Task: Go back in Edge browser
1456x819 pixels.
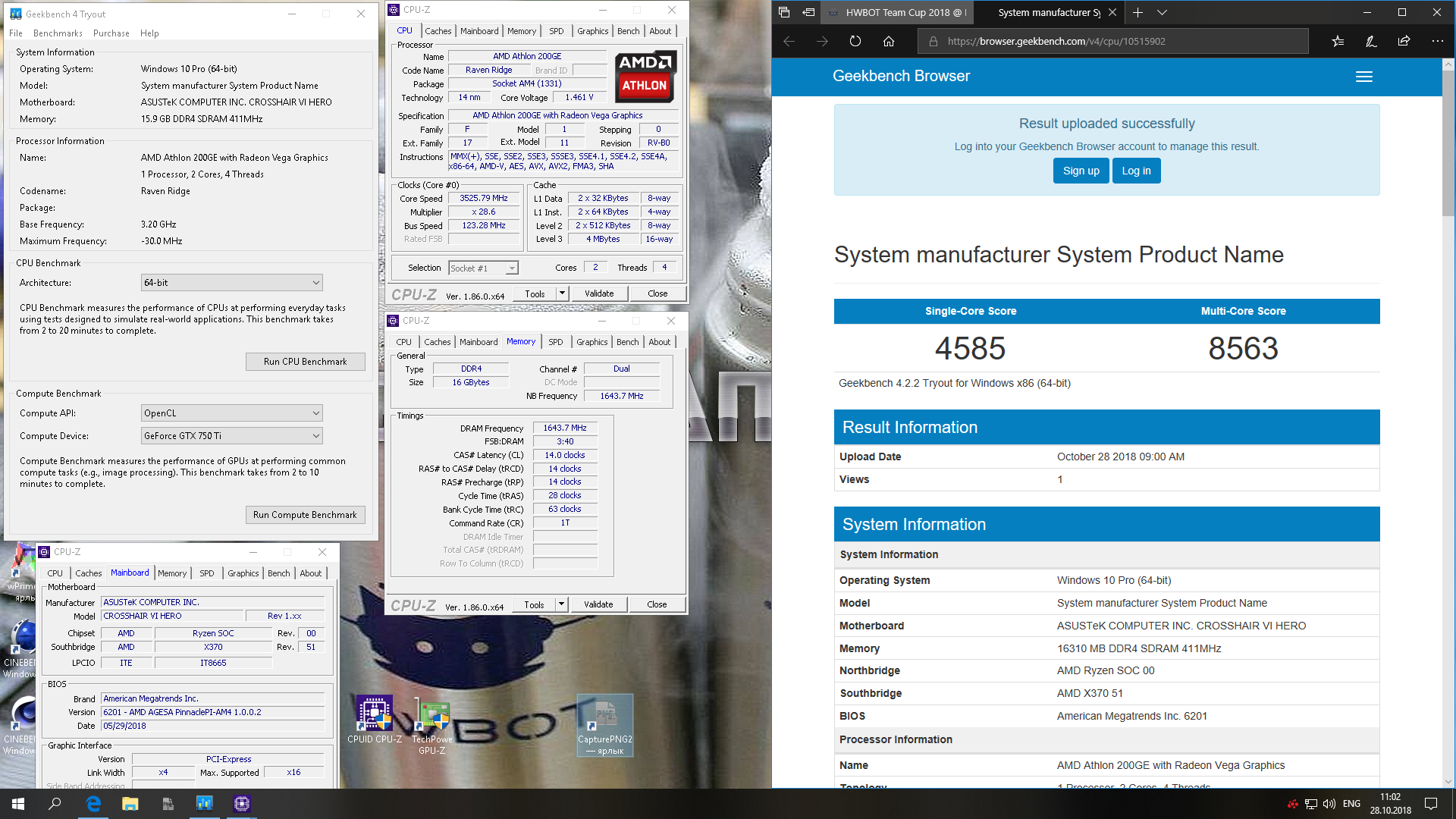Action: pos(789,42)
